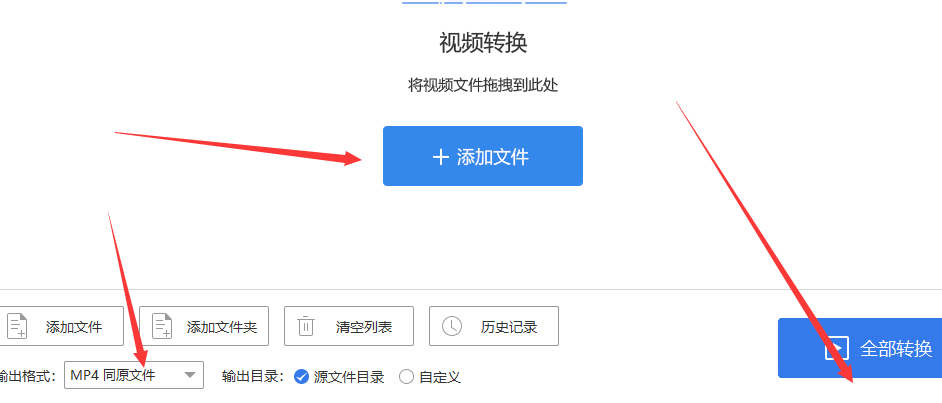The image size is (942, 403).
Task: Click the large blue 添加文件 button
Action: tap(482, 156)
